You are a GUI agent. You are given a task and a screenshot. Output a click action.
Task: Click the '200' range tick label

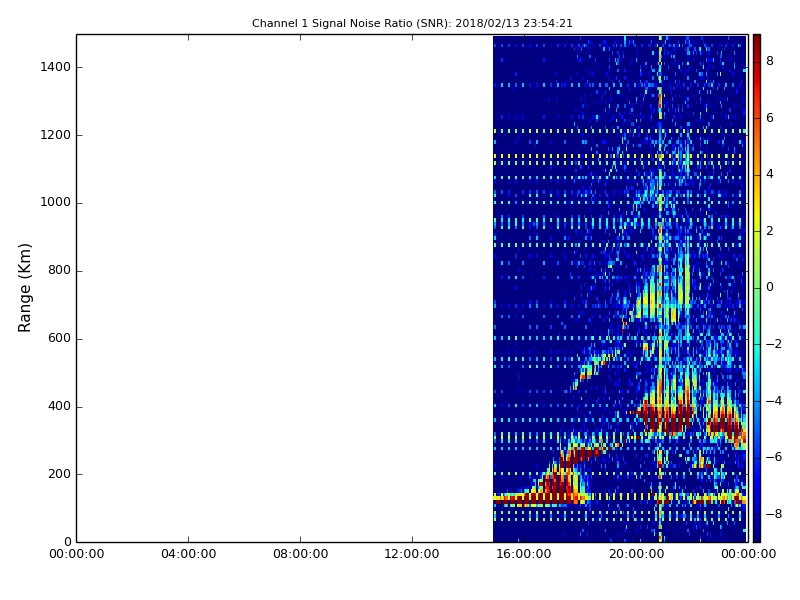59,474
